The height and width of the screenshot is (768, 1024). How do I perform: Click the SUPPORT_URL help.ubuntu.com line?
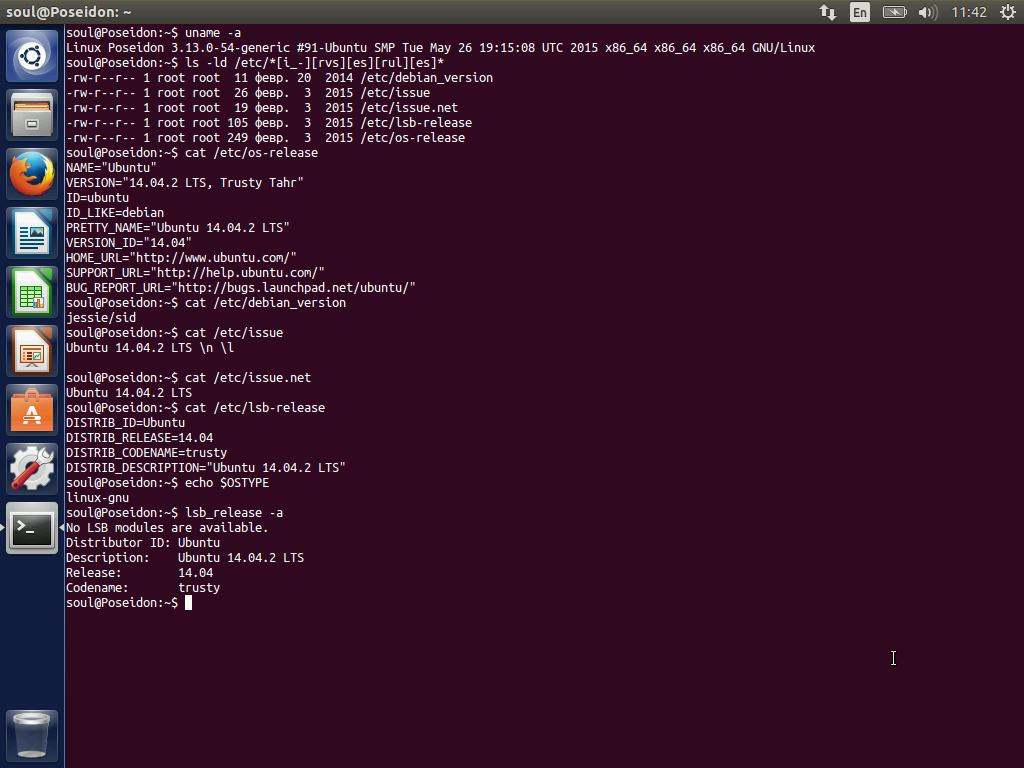click(x=195, y=273)
